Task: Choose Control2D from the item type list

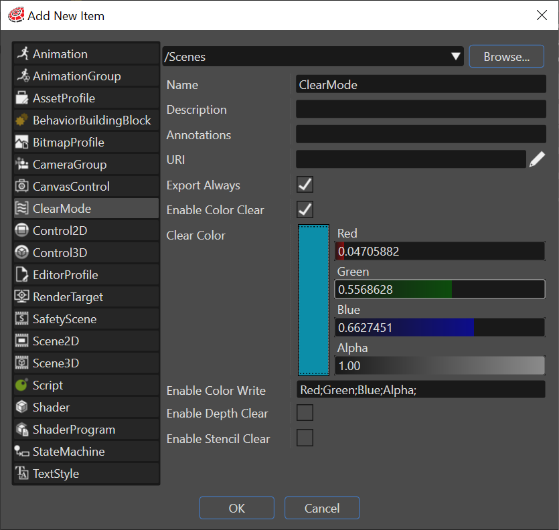Action: click(86, 230)
